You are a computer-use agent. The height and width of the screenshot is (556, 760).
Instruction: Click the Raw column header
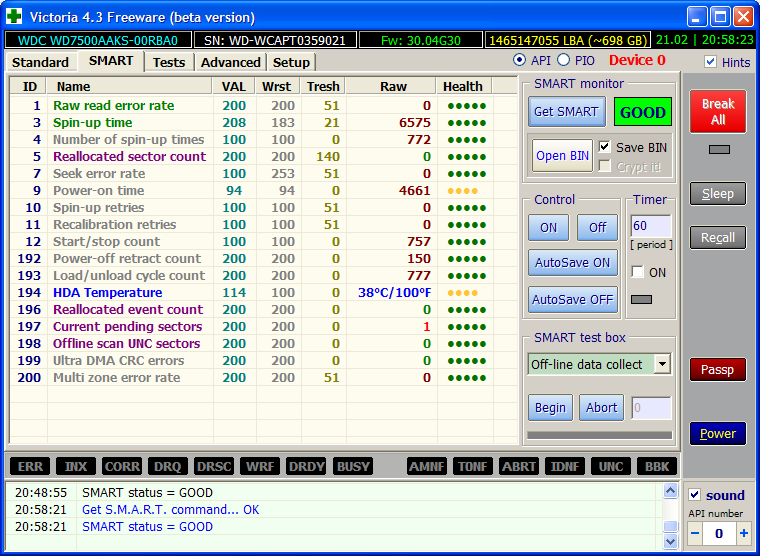pyautogui.click(x=391, y=86)
